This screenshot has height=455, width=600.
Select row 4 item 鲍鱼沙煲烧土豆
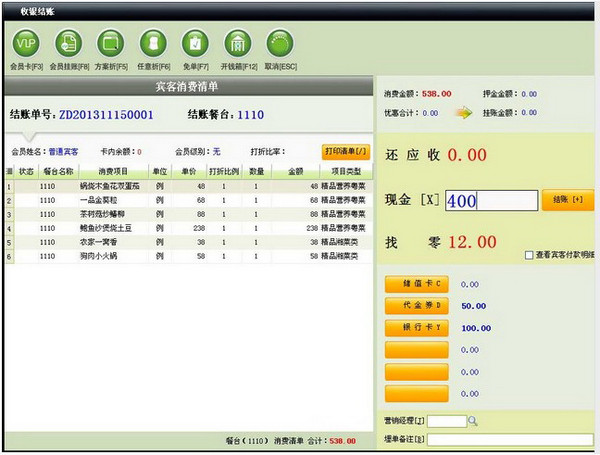(106, 228)
